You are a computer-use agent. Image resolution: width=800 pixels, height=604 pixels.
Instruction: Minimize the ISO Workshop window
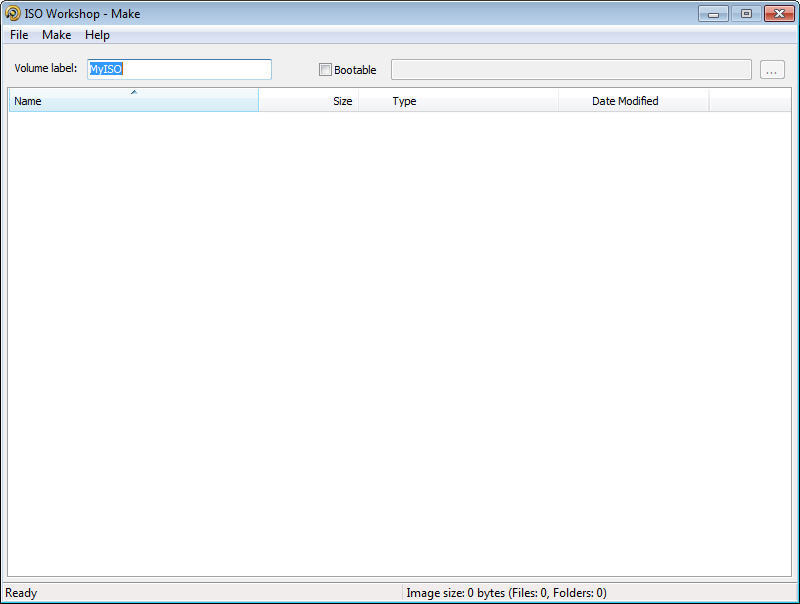[713, 13]
